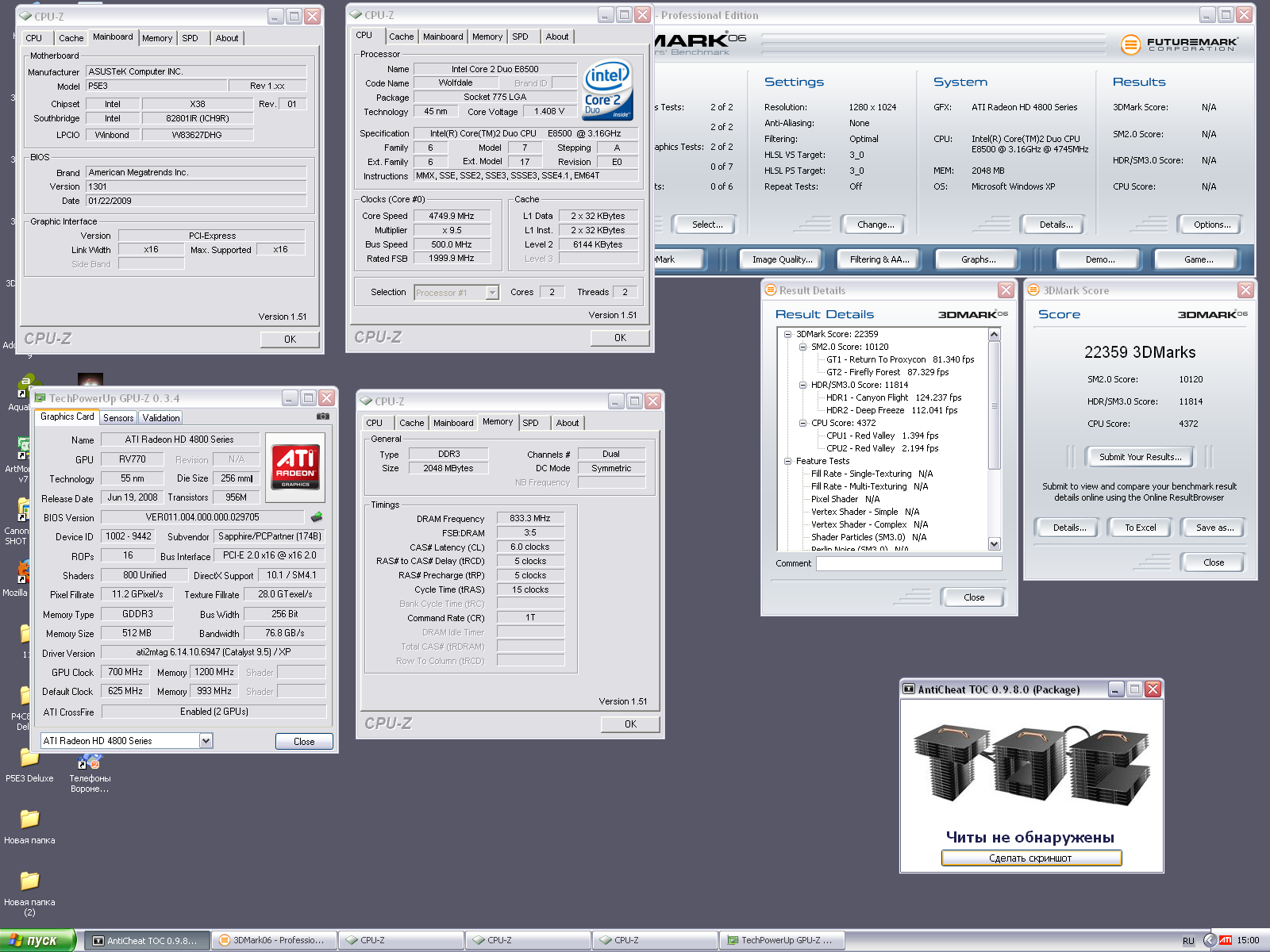1270x952 pixels.
Task: Select CPU2 - Red Valley result row
Action: [x=882, y=448]
